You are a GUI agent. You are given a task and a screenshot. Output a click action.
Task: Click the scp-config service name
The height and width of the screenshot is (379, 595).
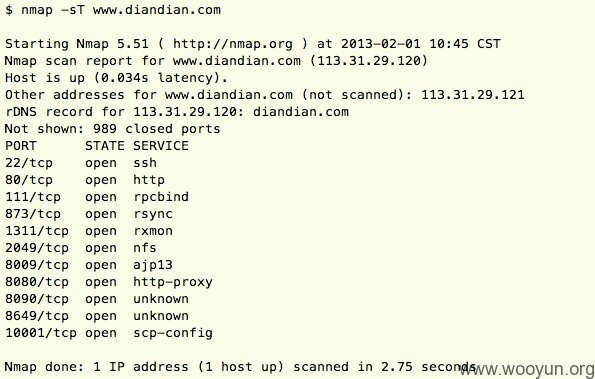coord(173,333)
